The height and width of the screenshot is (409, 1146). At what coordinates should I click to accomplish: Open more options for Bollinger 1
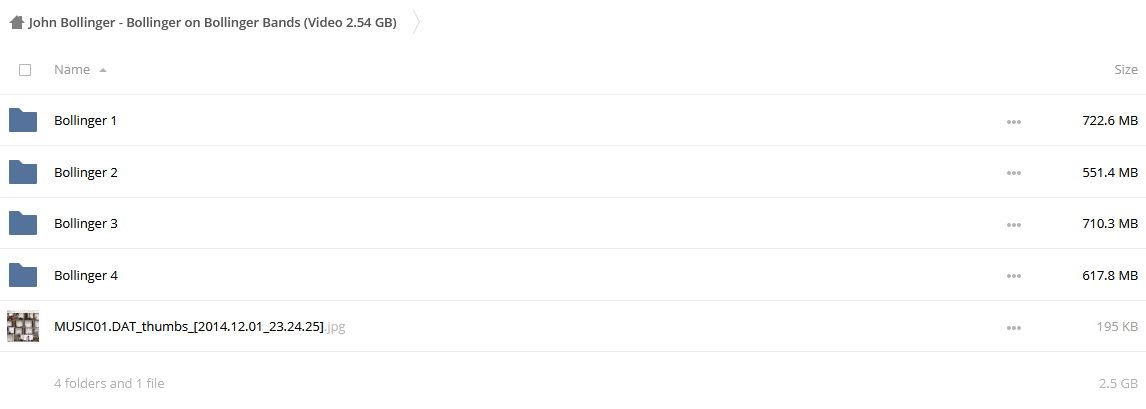[1013, 122]
